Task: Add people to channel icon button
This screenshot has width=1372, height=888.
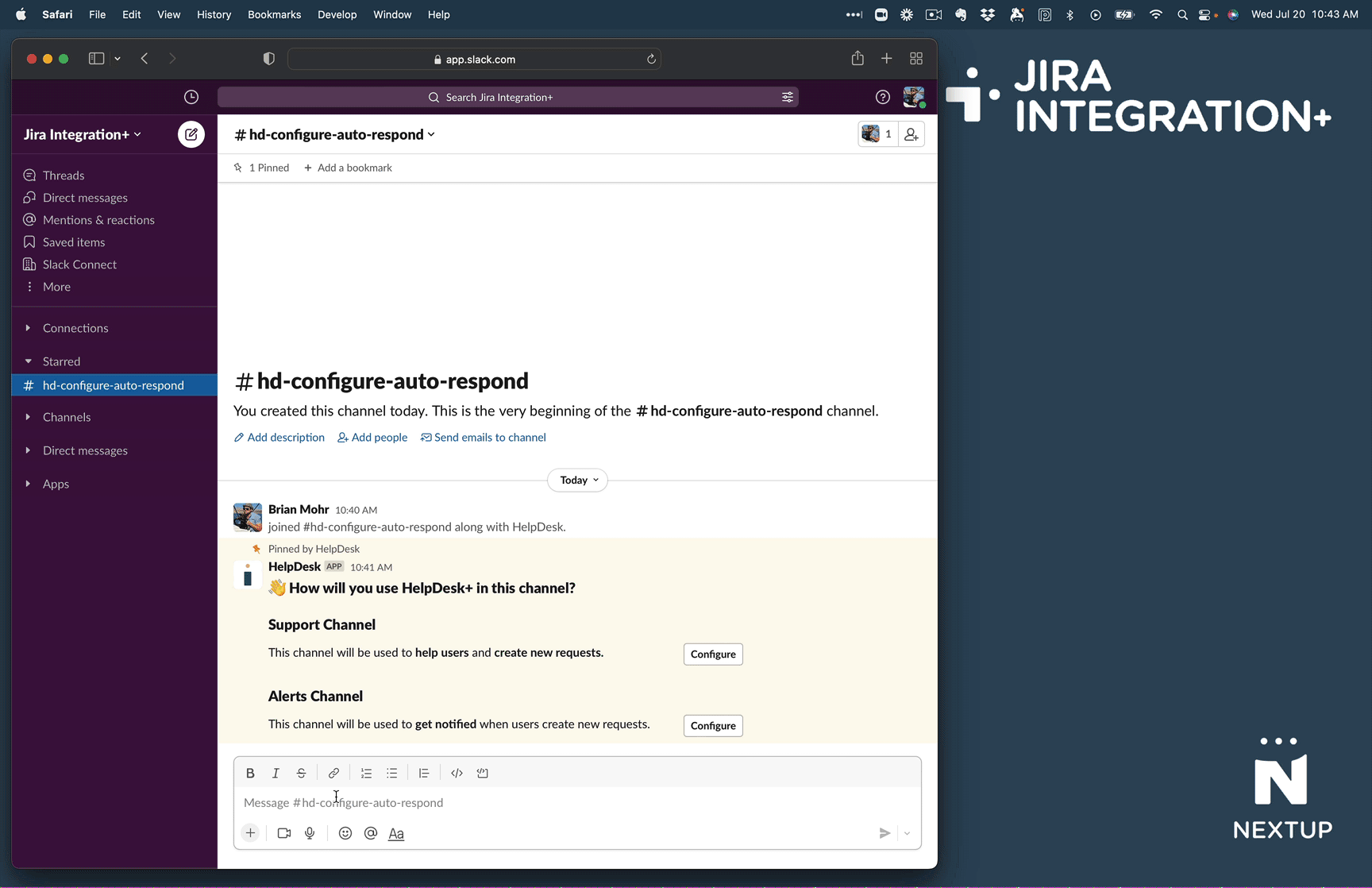Action: pos(911,134)
